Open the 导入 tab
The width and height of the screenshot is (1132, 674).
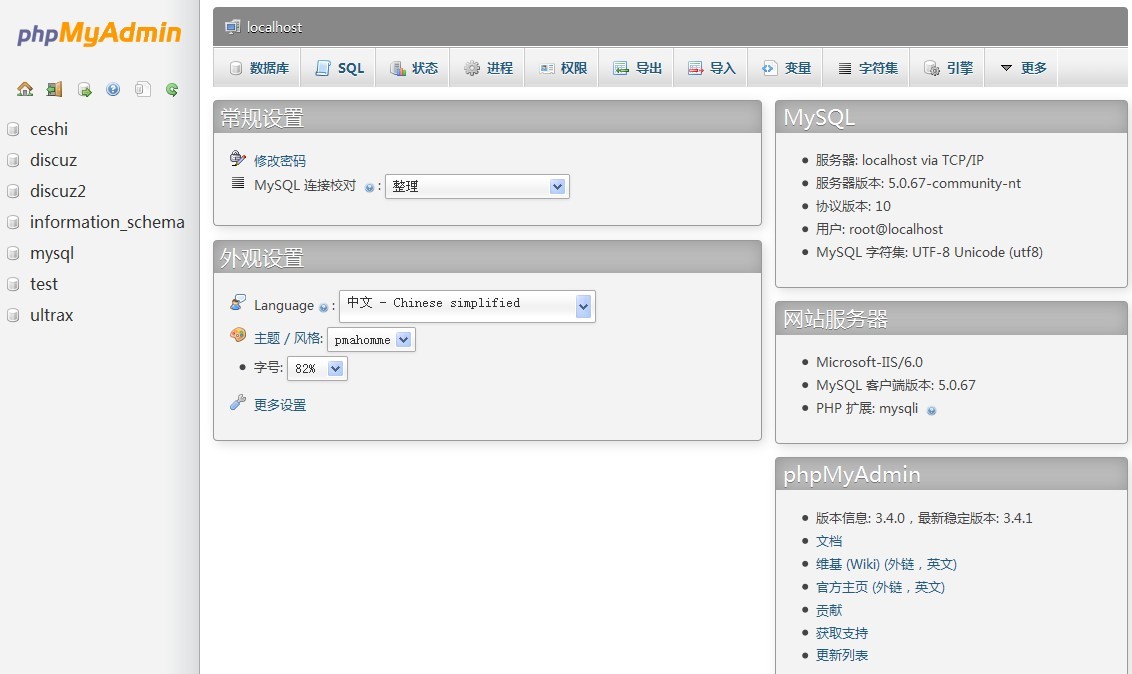(712, 68)
